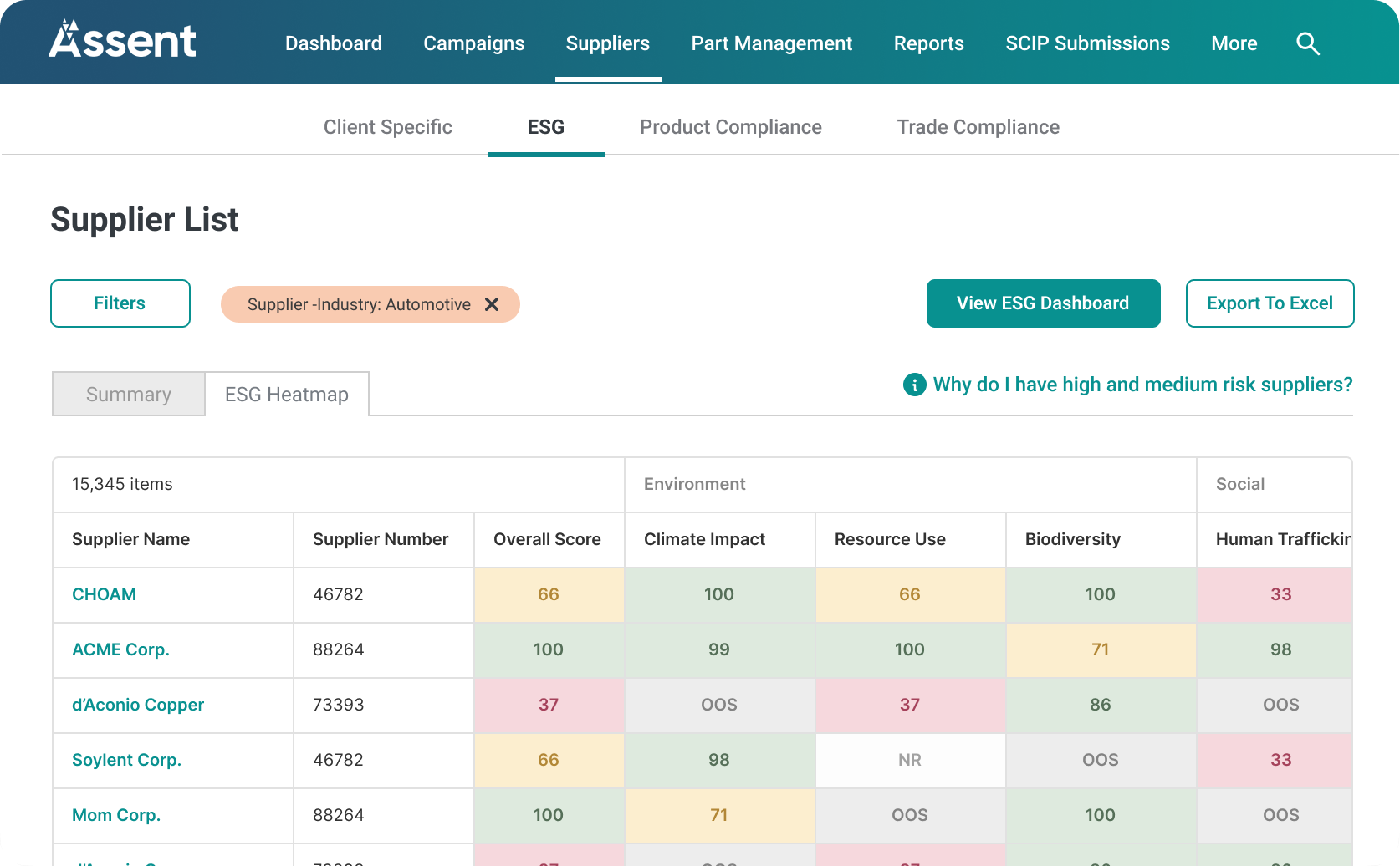Export the supplier list to Excel

coord(1270,303)
